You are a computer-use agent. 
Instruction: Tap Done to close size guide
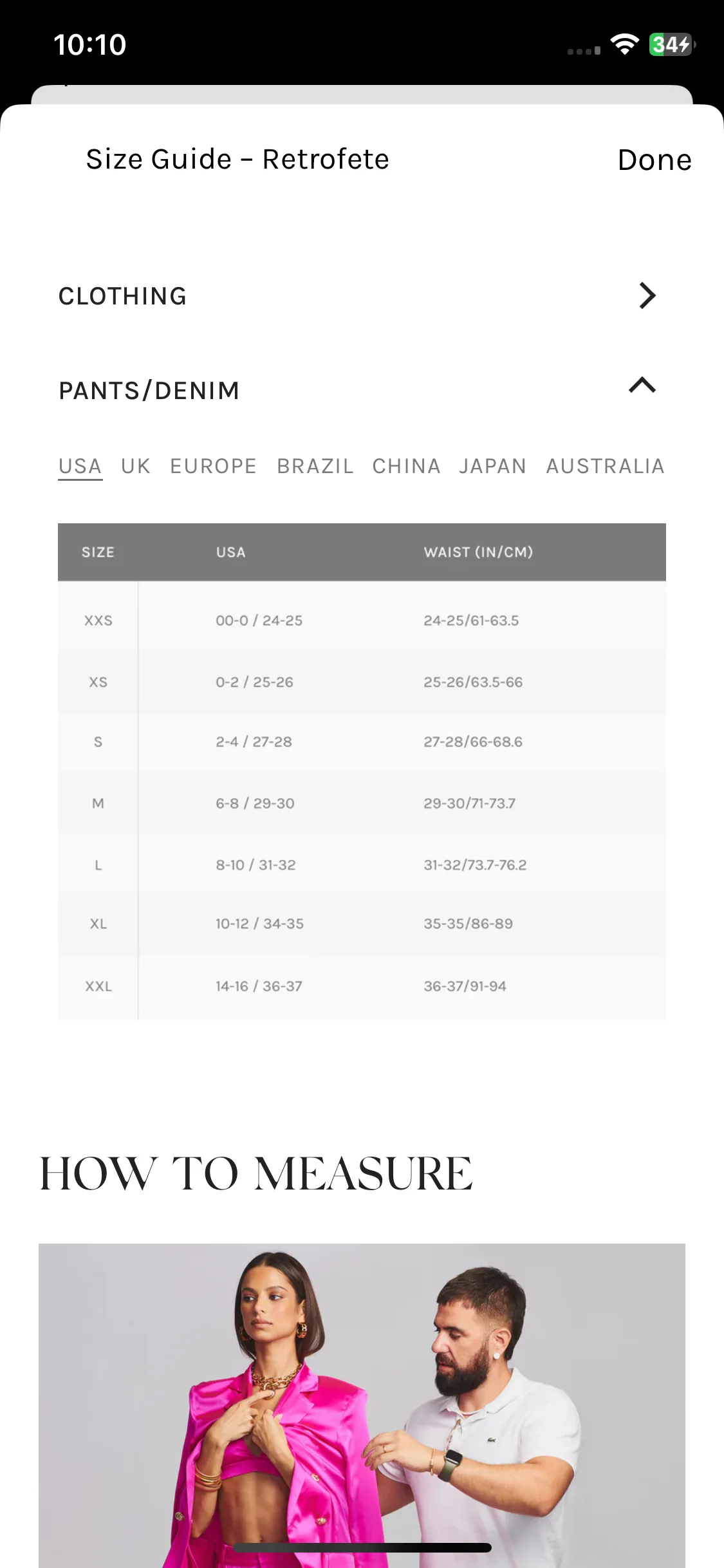pos(654,160)
